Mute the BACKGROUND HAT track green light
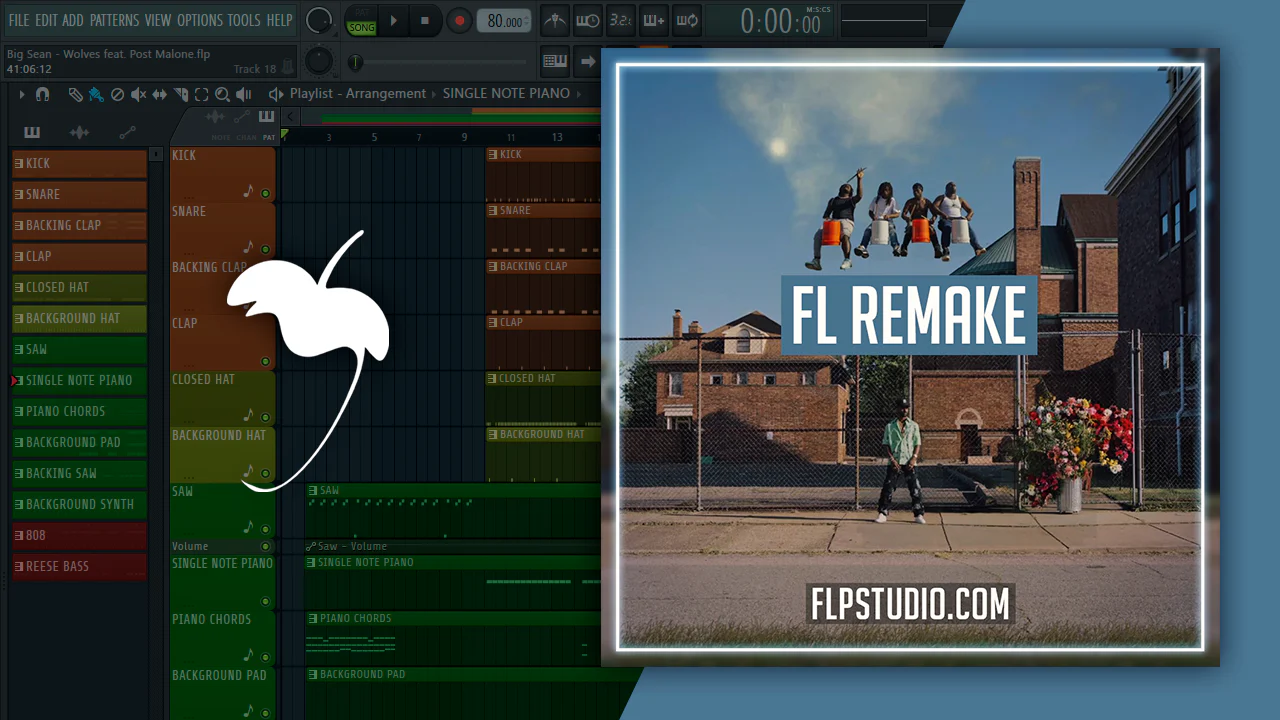This screenshot has width=1280, height=720. (265, 473)
